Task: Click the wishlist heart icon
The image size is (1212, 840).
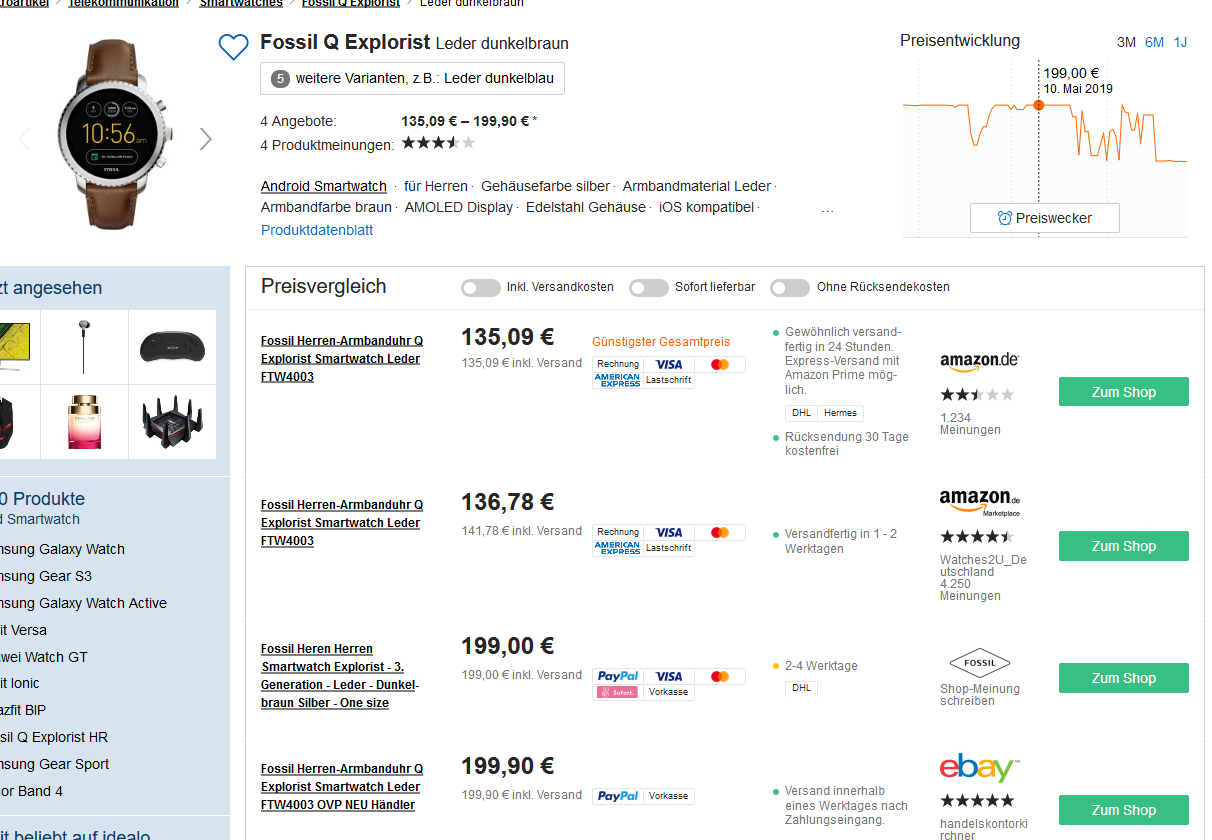Action: (233, 47)
